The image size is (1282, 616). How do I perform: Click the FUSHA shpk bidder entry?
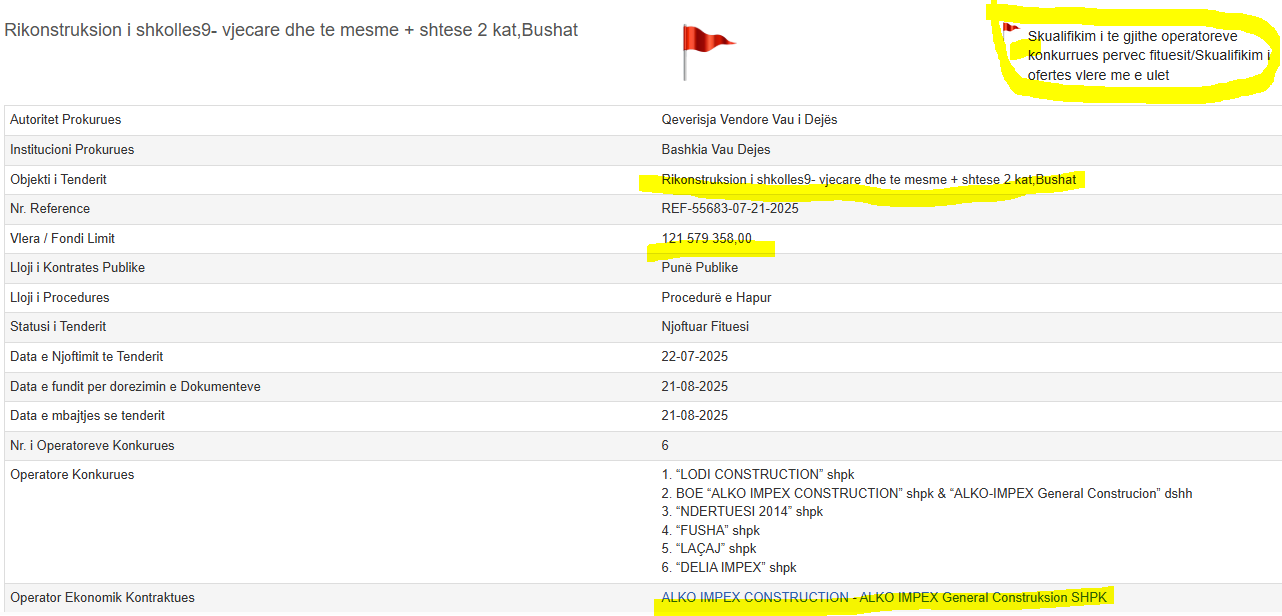click(x=710, y=531)
